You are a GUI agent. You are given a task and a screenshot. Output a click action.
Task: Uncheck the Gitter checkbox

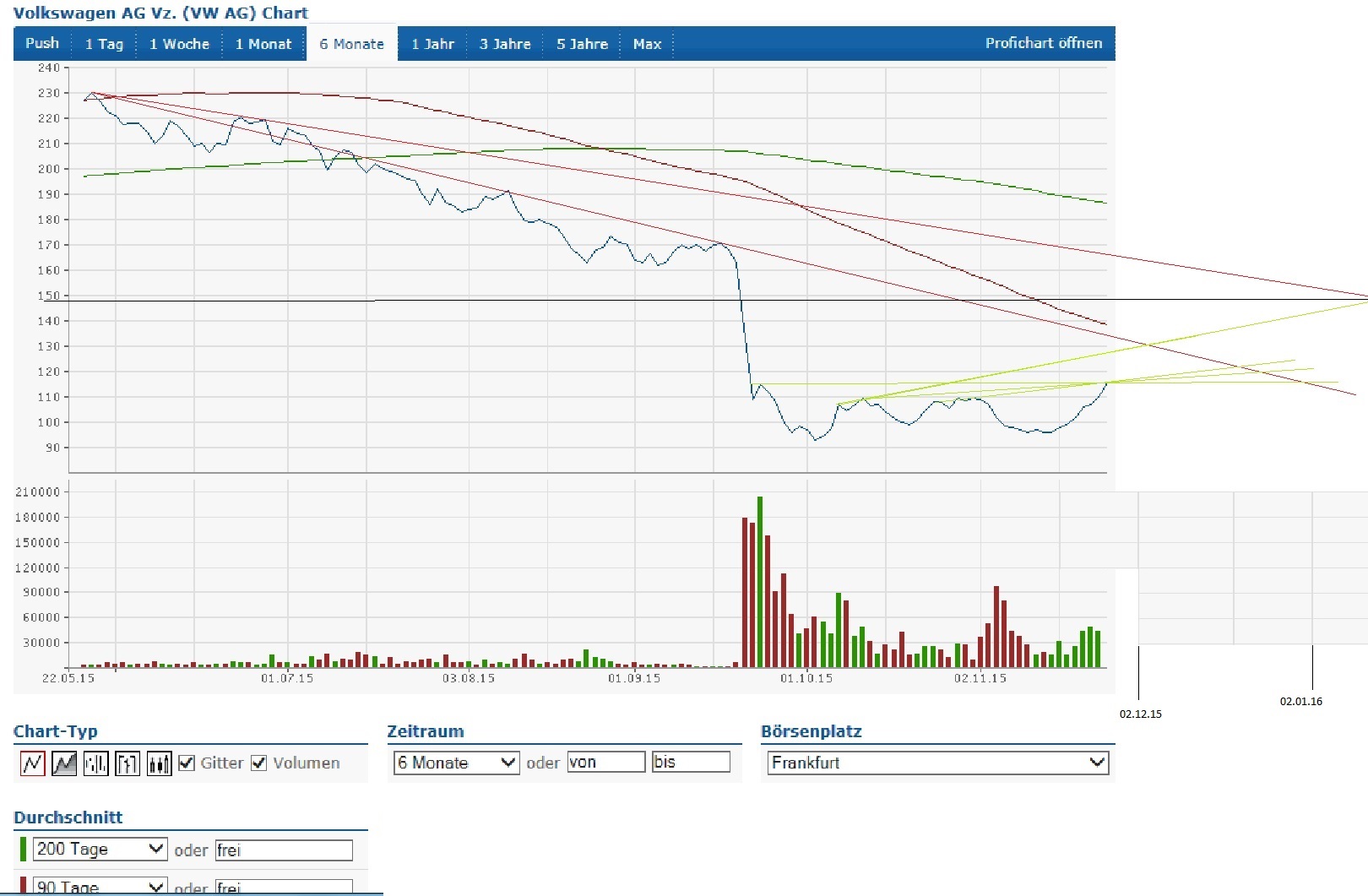tap(187, 763)
